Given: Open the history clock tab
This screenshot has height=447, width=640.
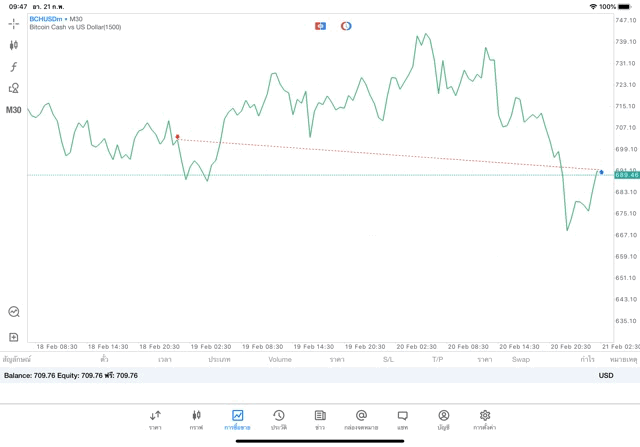Looking at the screenshot, I should (278, 418).
